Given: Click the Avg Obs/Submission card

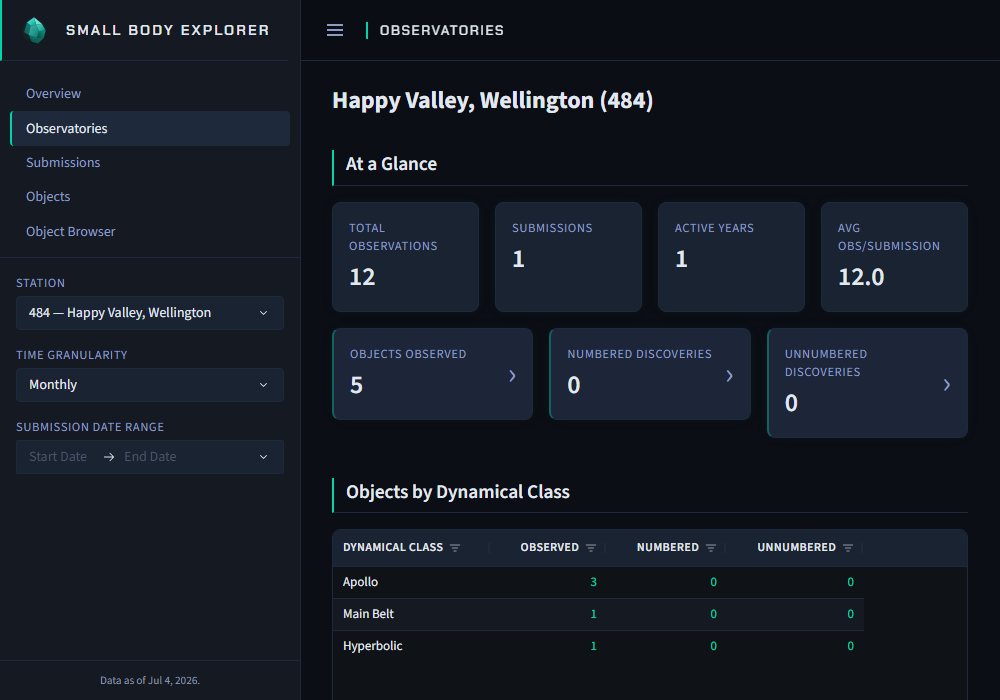Looking at the screenshot, I should 894,257.
